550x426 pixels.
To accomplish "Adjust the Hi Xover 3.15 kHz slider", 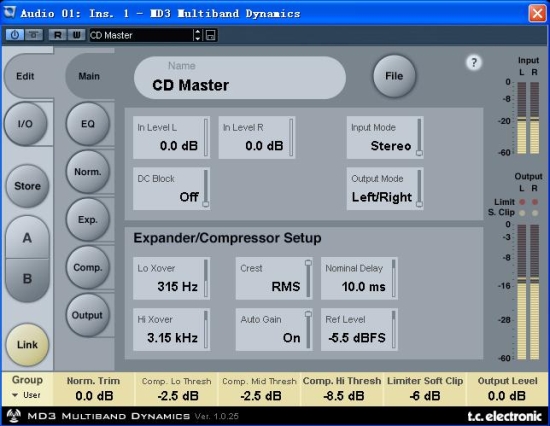I will click(x=206, y=330).
